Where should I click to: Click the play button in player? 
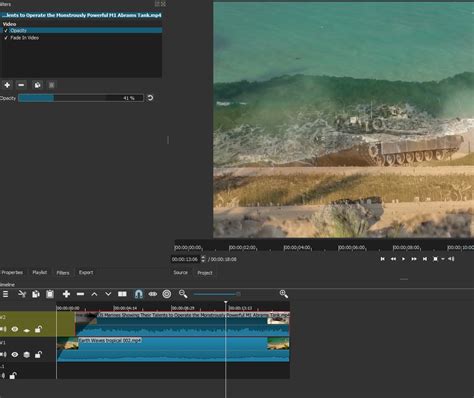pyautogui.click(x=404, y=259)
